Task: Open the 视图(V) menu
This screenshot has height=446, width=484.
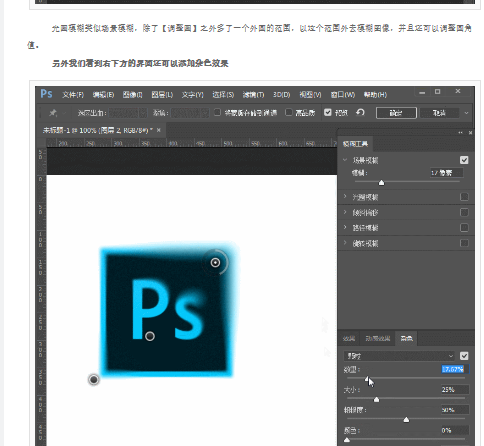Action: (x=310, y=95)
